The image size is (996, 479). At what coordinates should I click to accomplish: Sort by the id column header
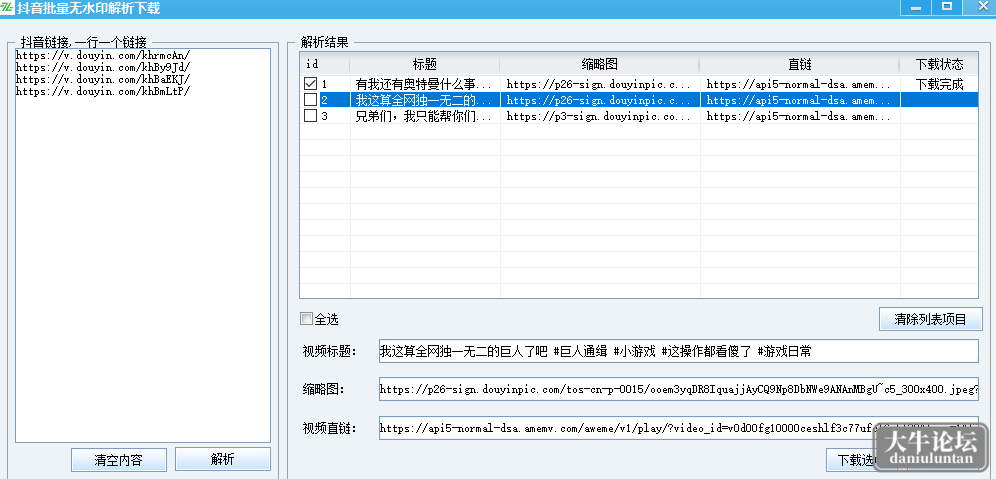[x=325, y=64]
